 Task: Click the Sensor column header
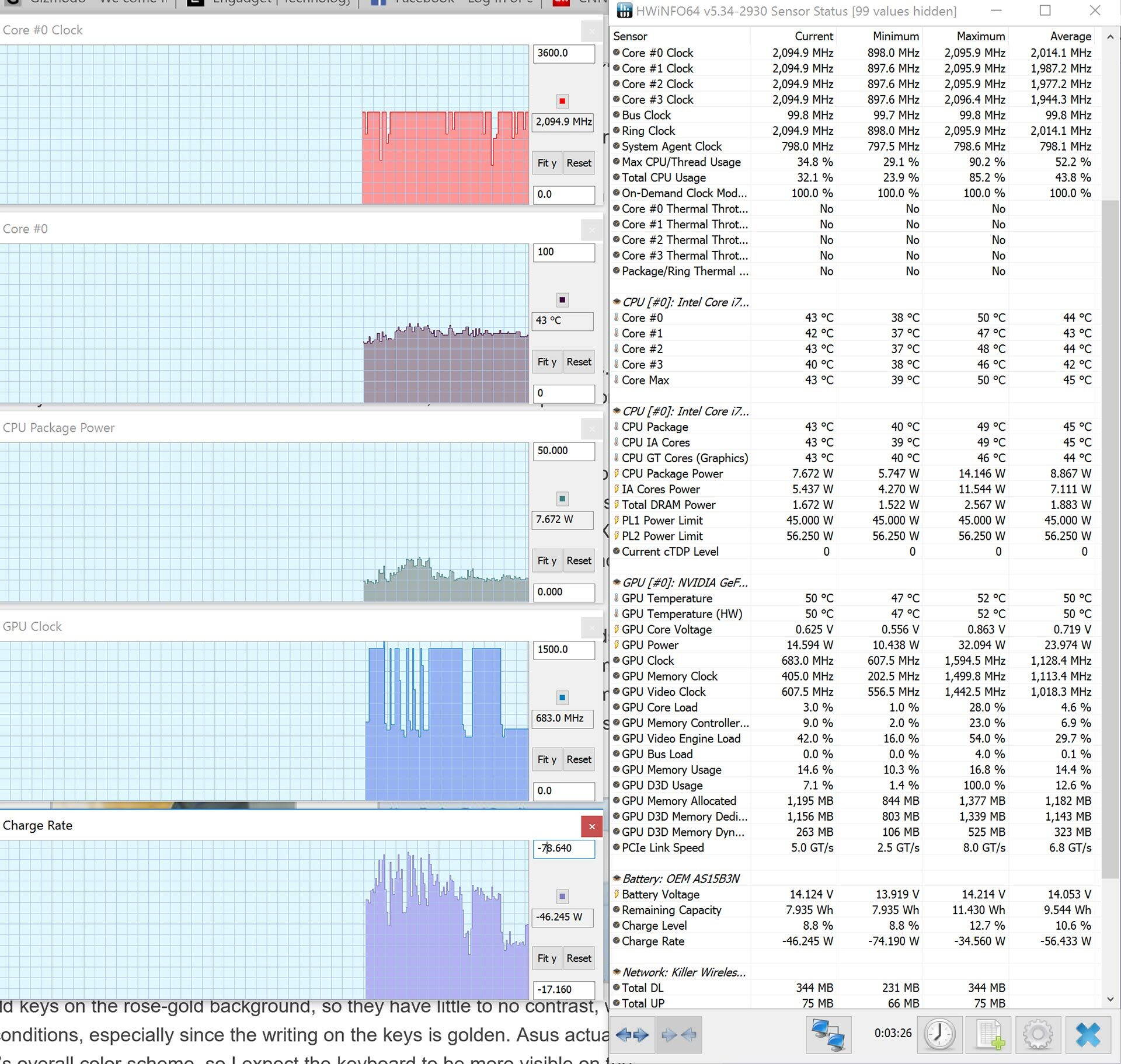(x=680, y=36)
